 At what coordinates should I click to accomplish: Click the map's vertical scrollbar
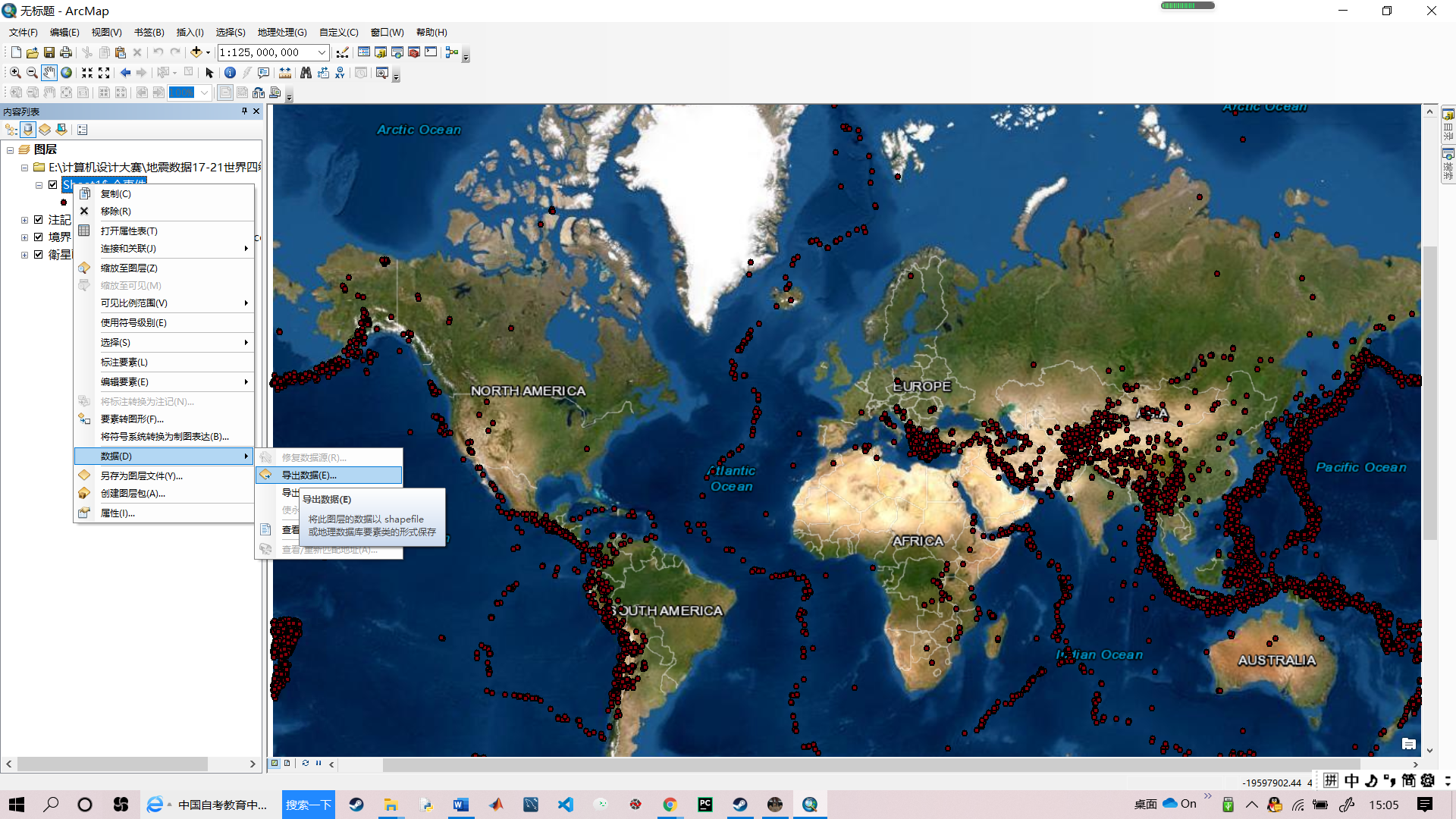1429,393
